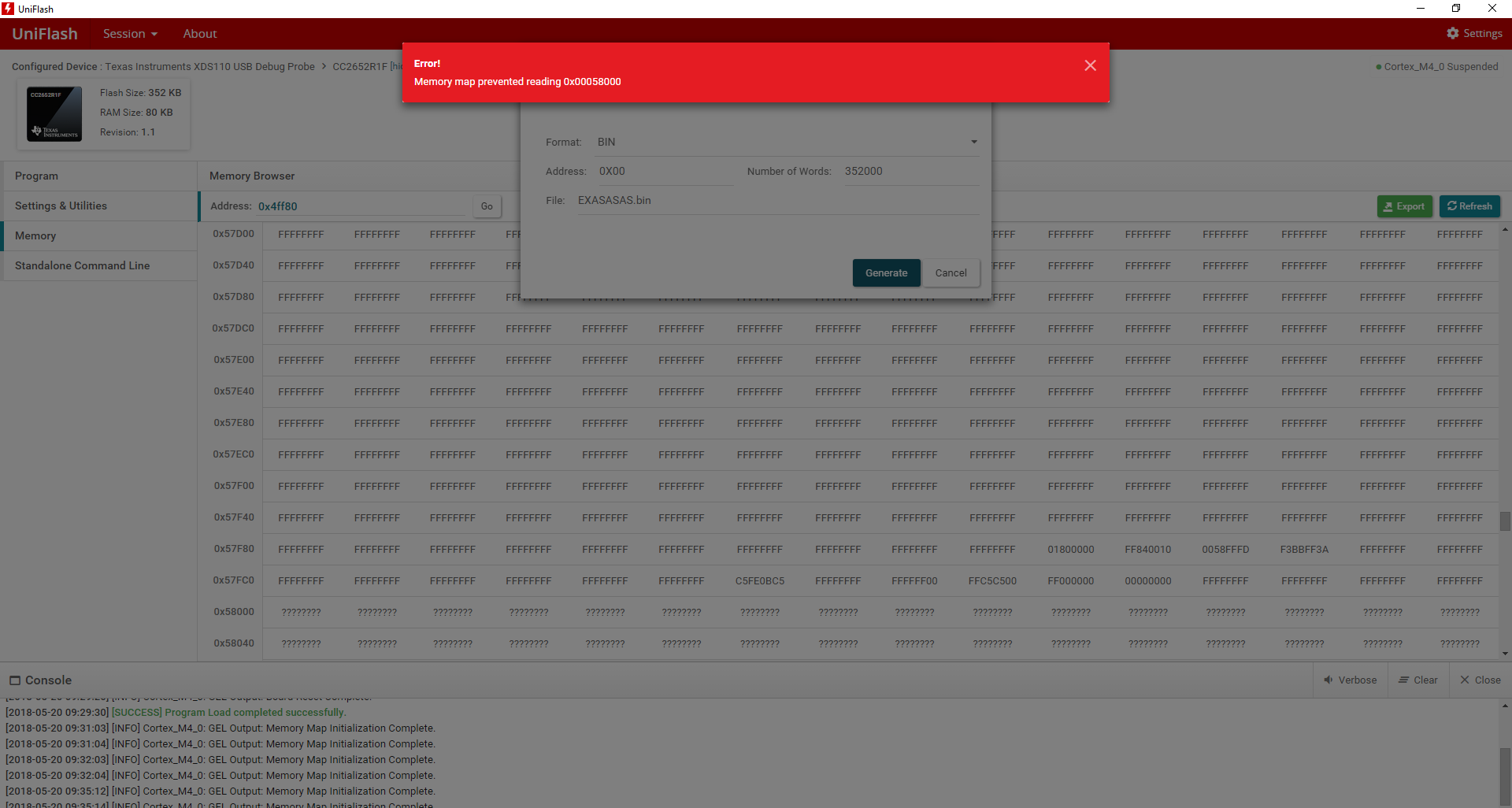
Task: Click memory value F3BBFF3A
Action: coord(1304,549)
